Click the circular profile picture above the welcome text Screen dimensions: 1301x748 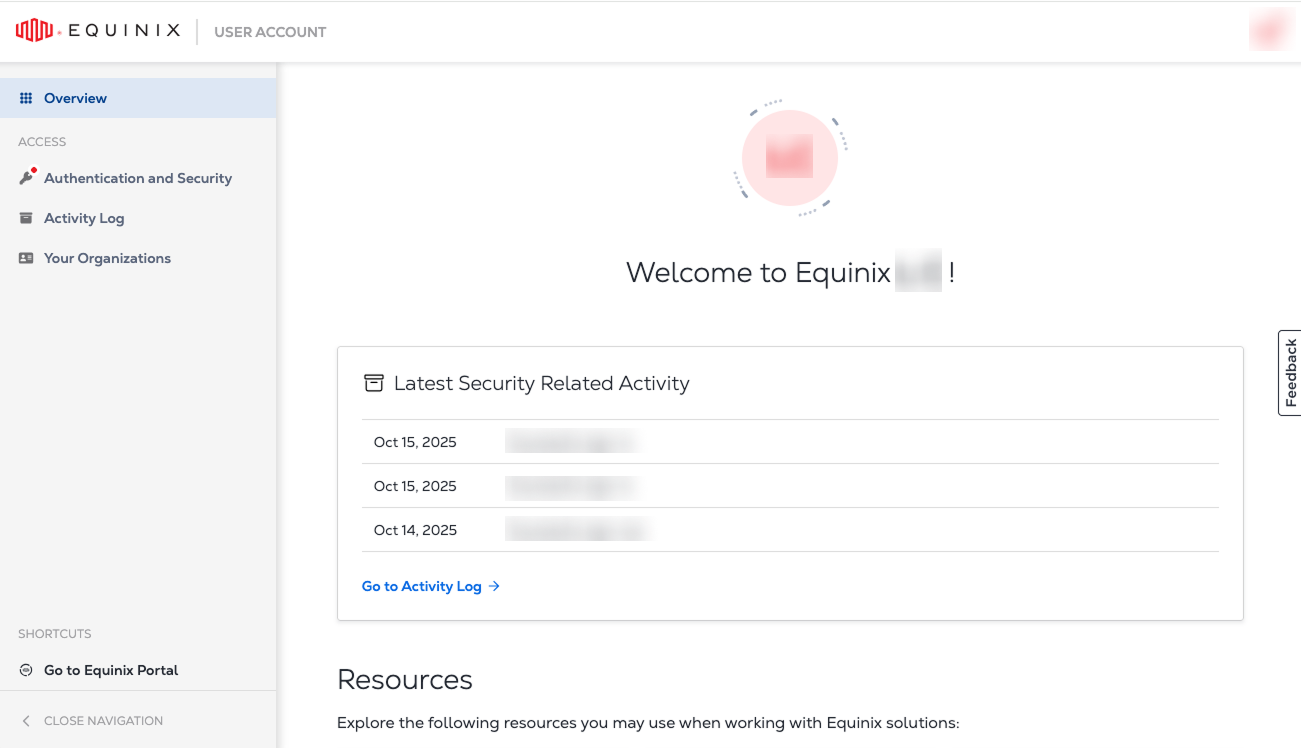(x=789, y=158)
